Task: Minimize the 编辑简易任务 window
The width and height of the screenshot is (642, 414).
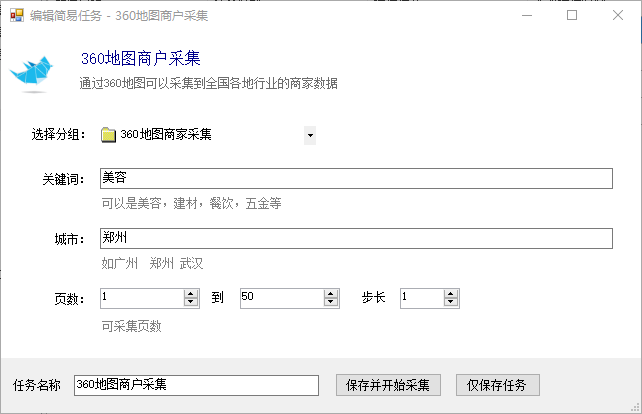Action: [x=527, y=15]
